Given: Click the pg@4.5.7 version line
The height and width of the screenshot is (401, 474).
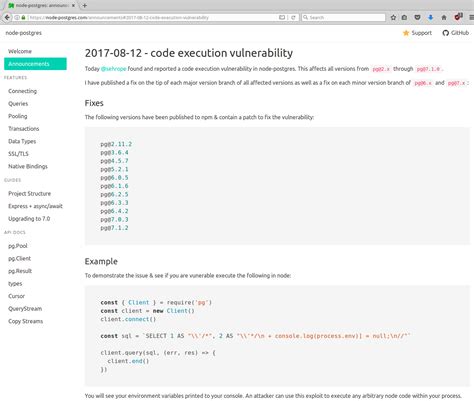Looking at the screenshot, I should pyautogui.click(x=114, y=161).
